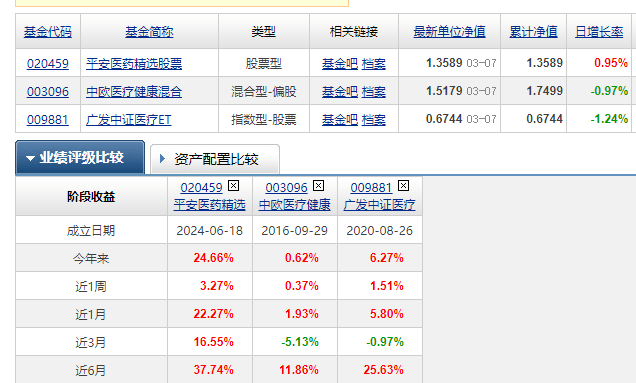Click 003096 link in comparison header

(x=286, y=187)
